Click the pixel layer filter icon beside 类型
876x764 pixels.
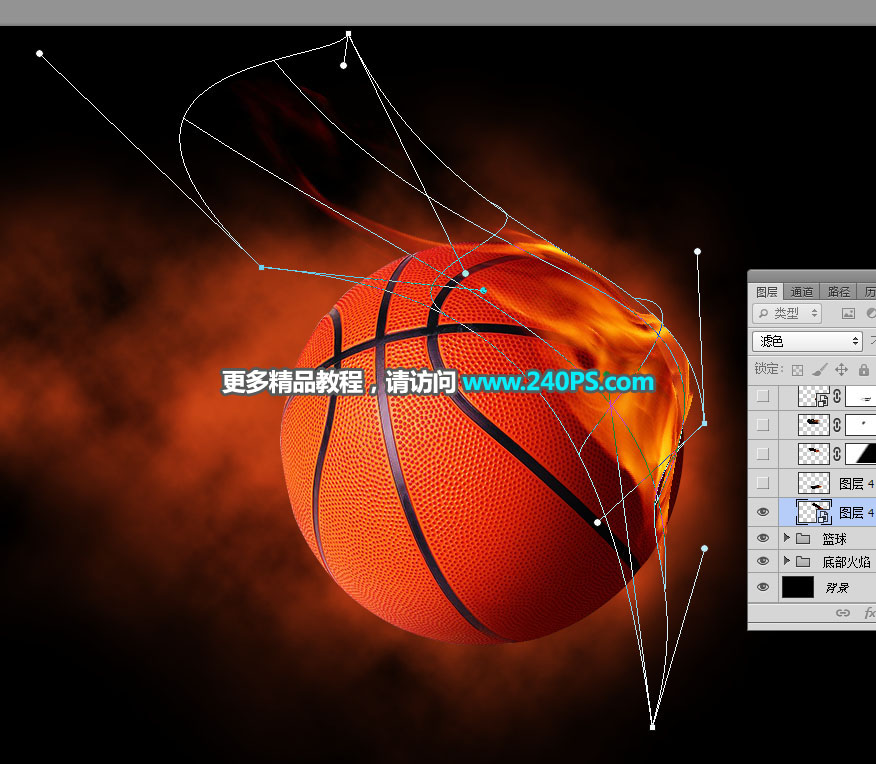tap(847, 312)
